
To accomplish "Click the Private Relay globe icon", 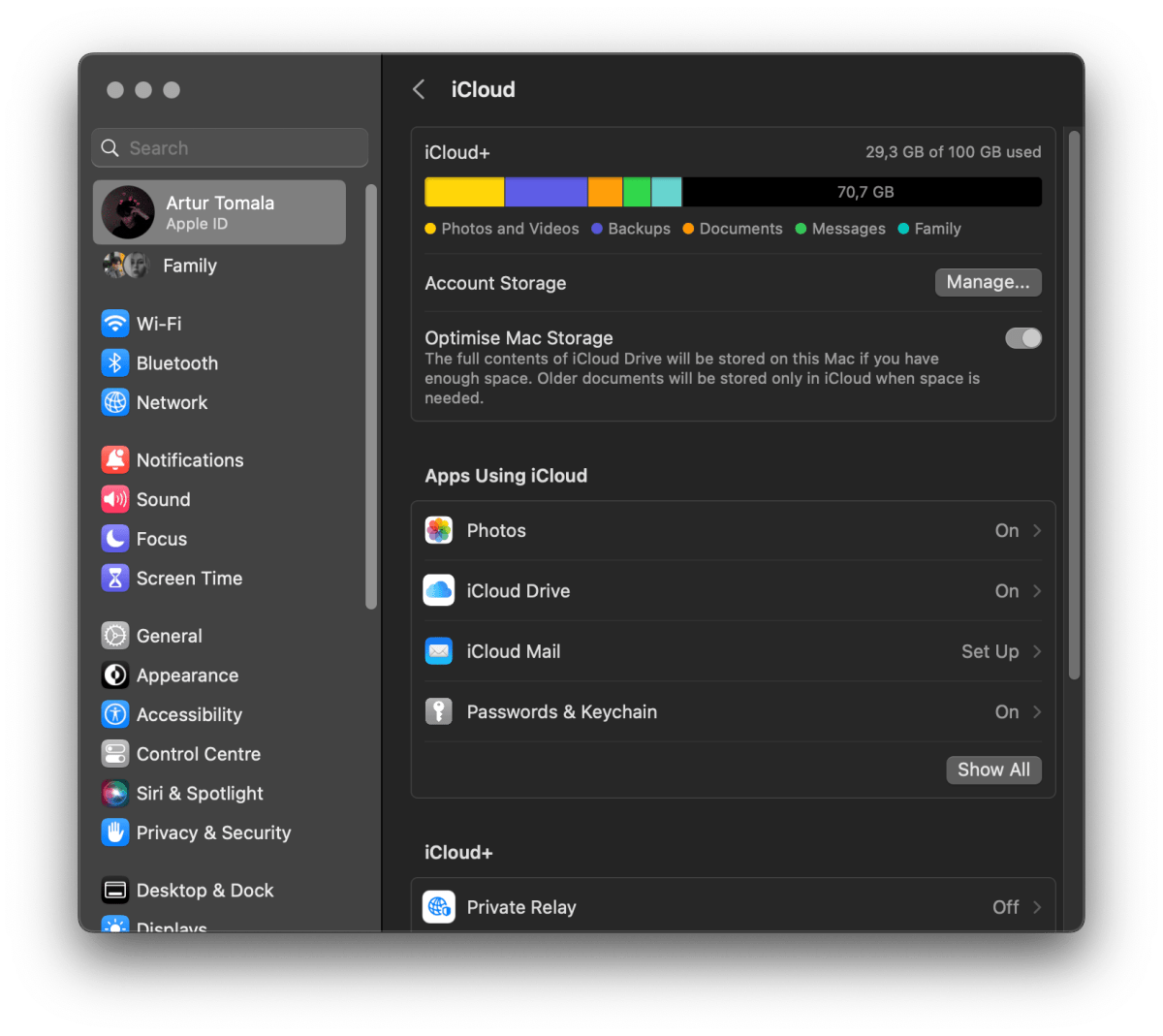I will point(439,907).
